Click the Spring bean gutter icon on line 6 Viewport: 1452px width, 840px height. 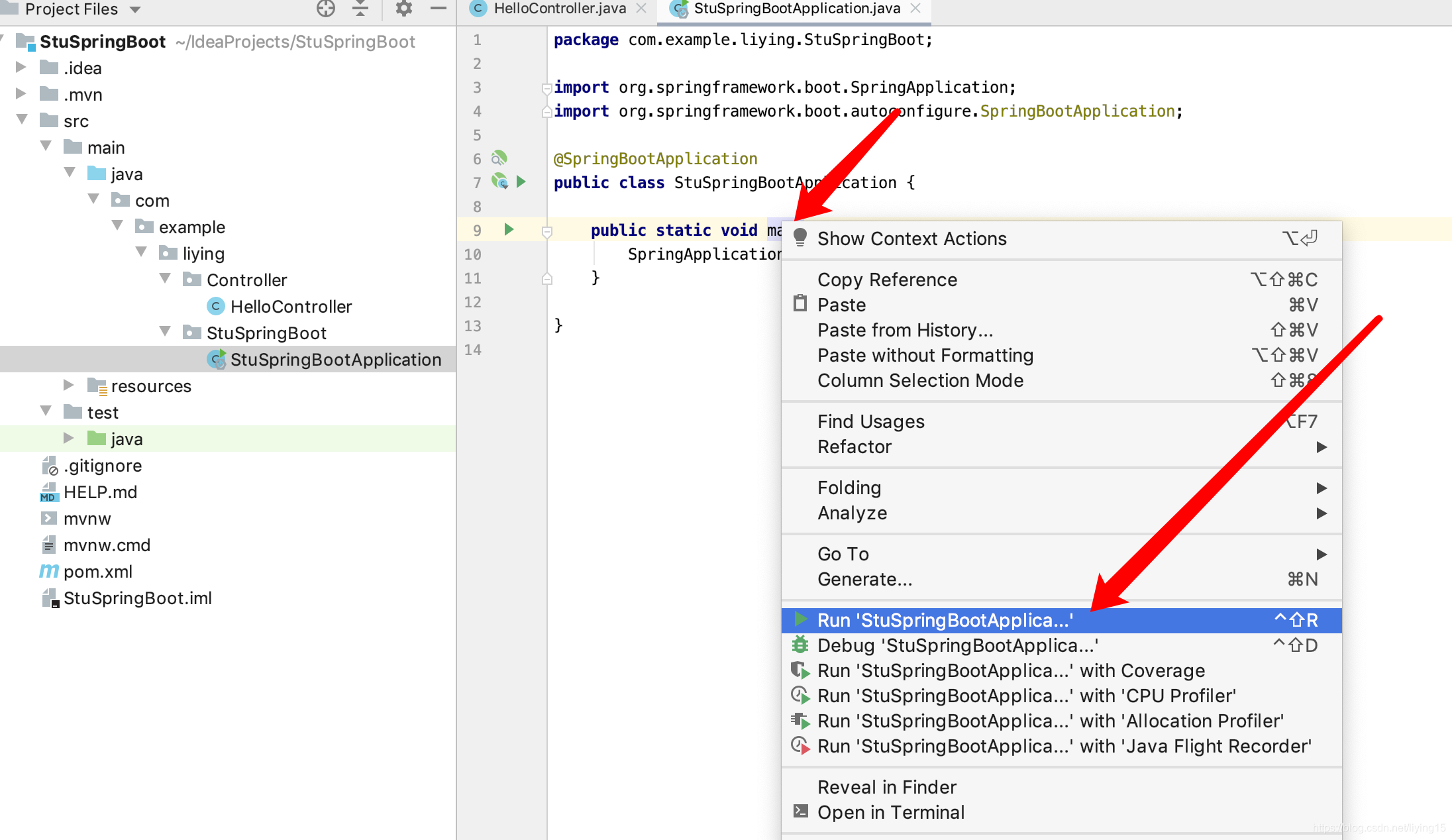[499, 158]
